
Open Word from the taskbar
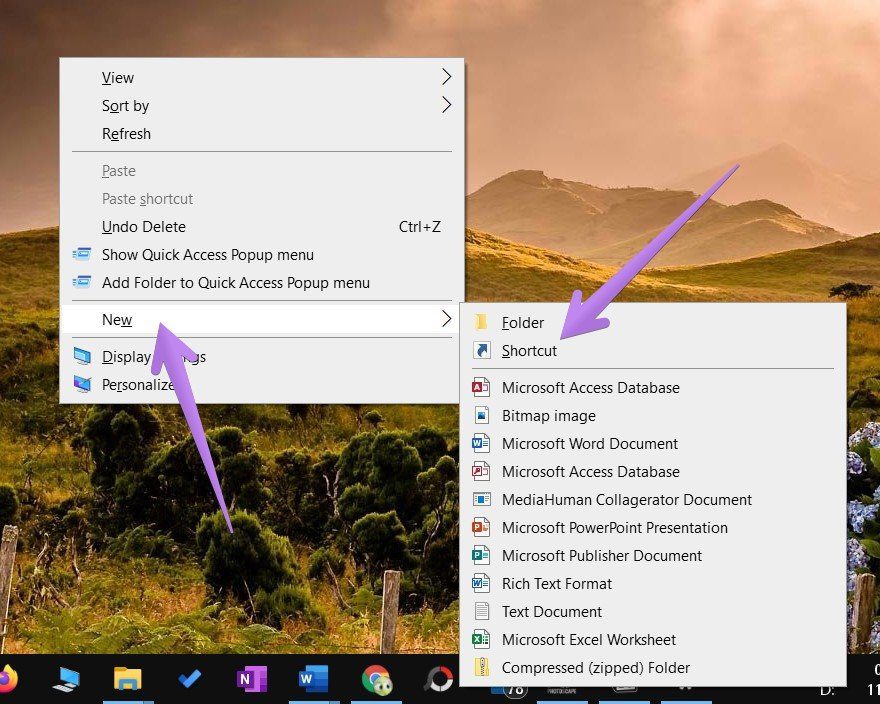point(314,679)
